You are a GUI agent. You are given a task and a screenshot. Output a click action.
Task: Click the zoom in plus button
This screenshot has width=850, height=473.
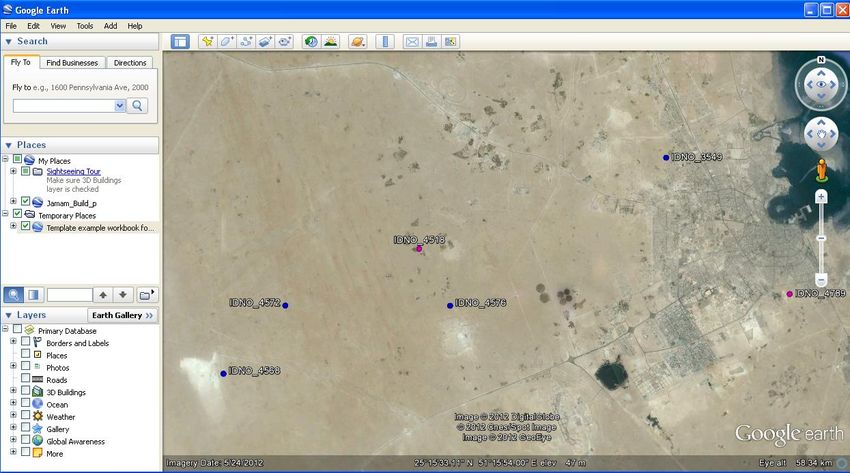(821, 197)
